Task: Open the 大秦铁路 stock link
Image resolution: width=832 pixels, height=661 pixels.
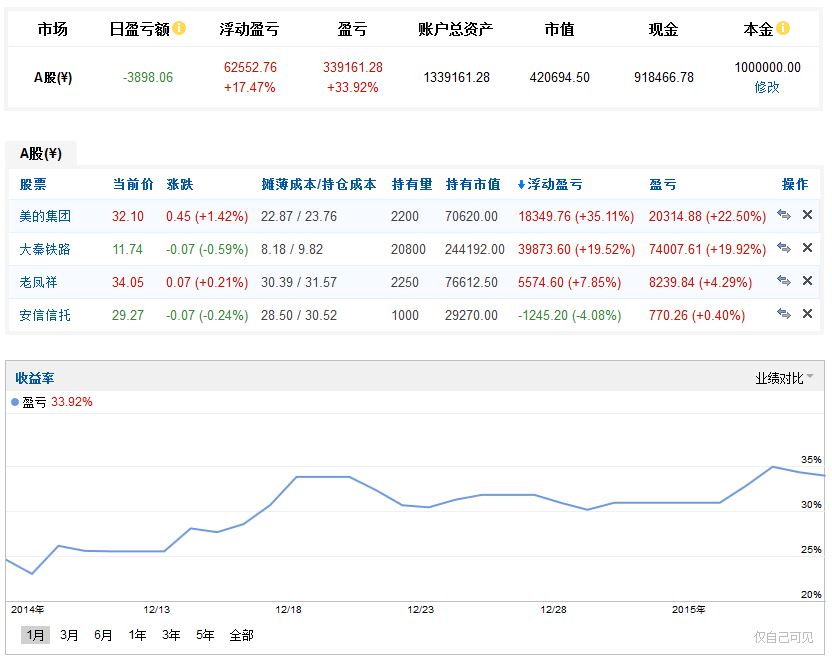Action: click(x=45, y=249)
